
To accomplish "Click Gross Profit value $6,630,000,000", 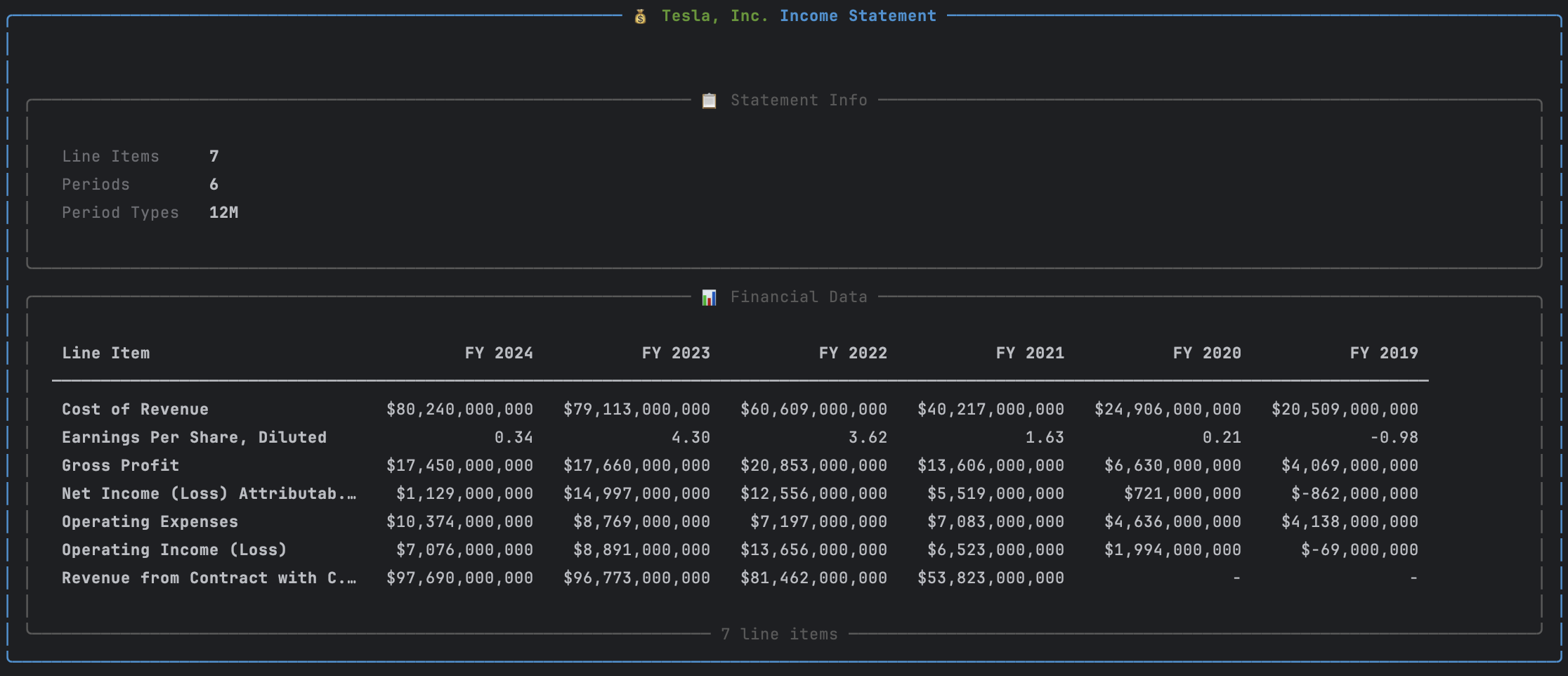I will [1172, 465].
